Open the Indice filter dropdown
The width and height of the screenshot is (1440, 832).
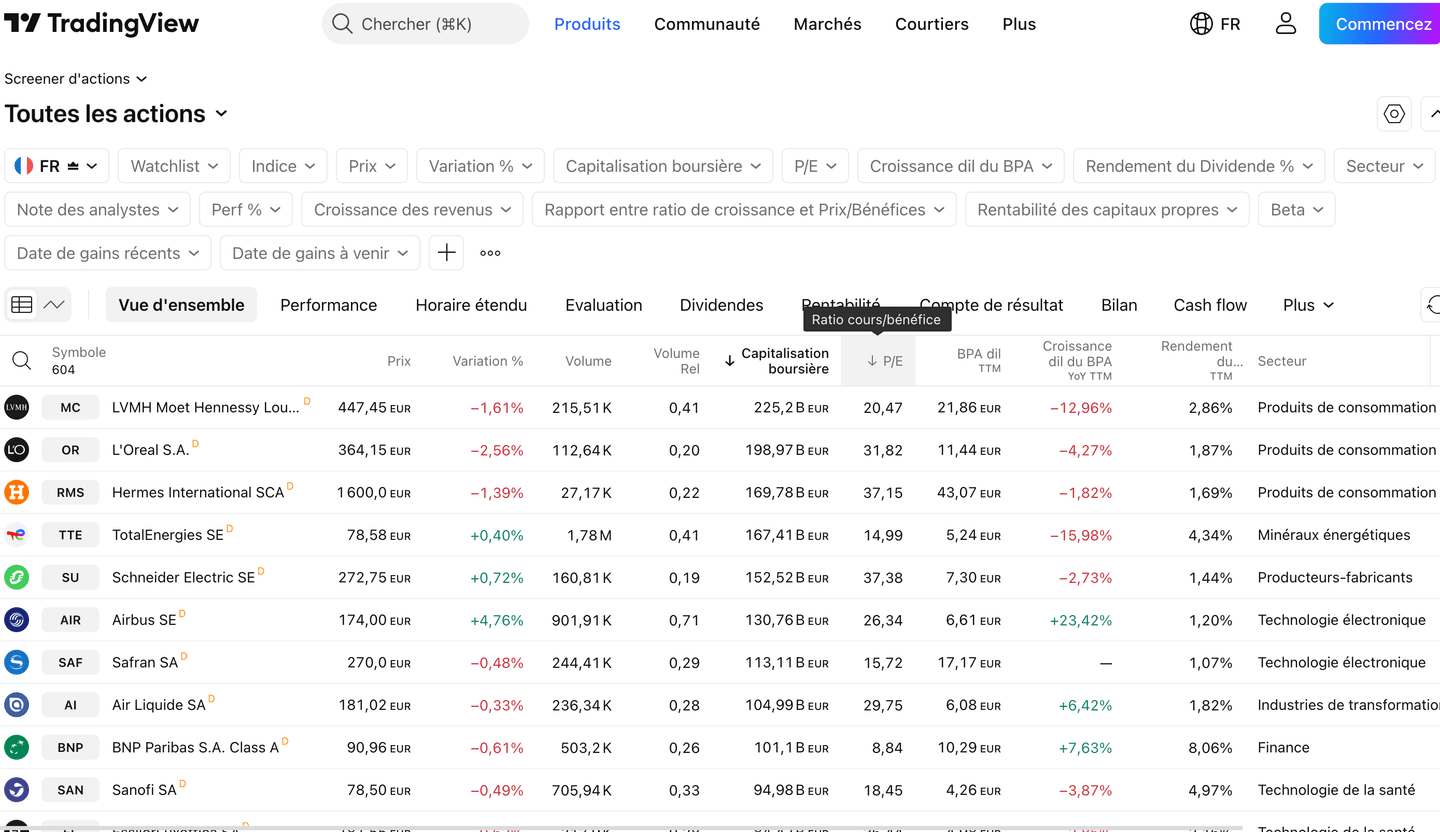tap(283, 166)
